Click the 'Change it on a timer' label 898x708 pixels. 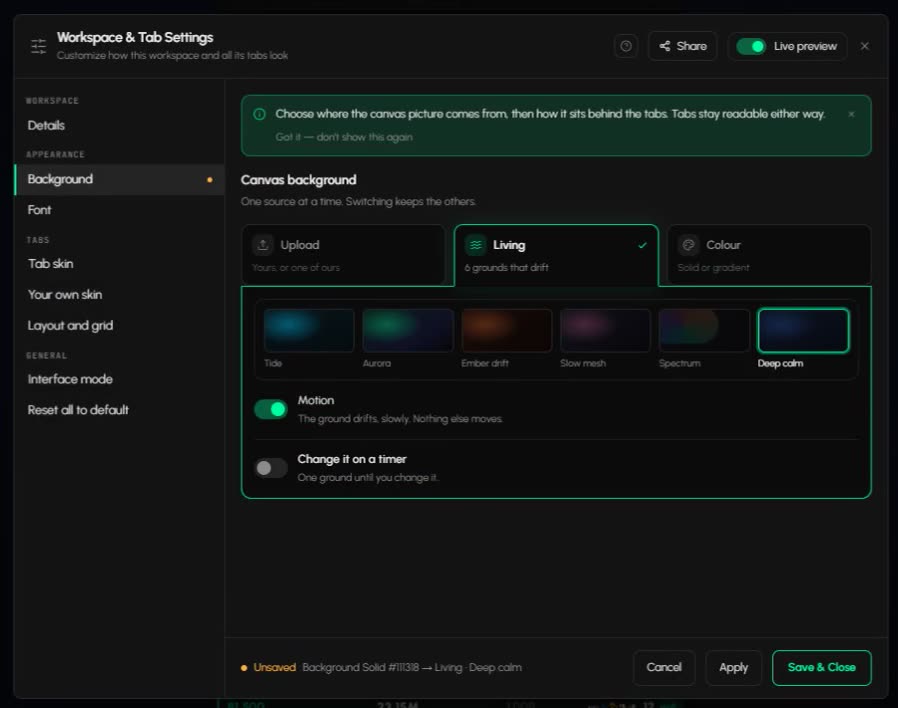tap(352, 459)
